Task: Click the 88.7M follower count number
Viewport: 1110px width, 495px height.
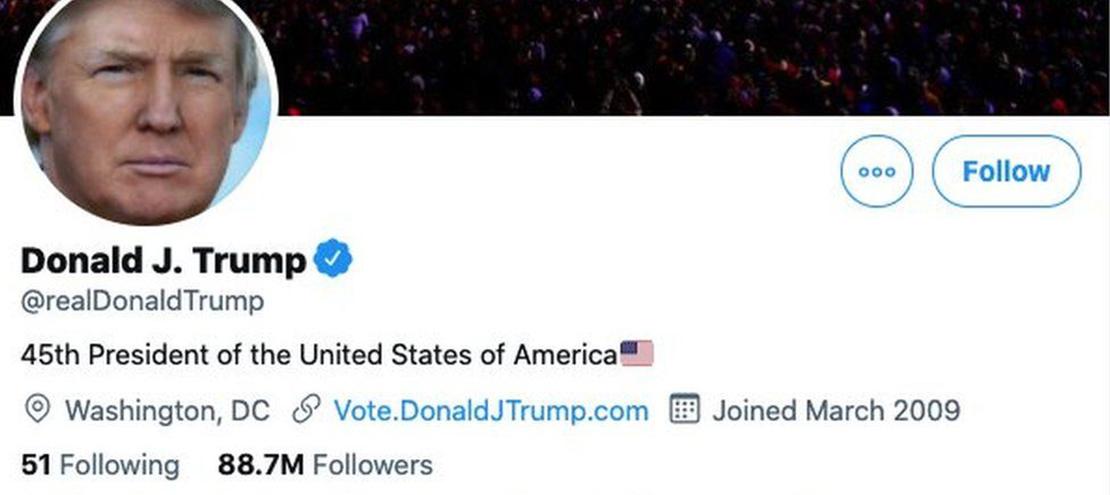Action: [x=261, y=465]
